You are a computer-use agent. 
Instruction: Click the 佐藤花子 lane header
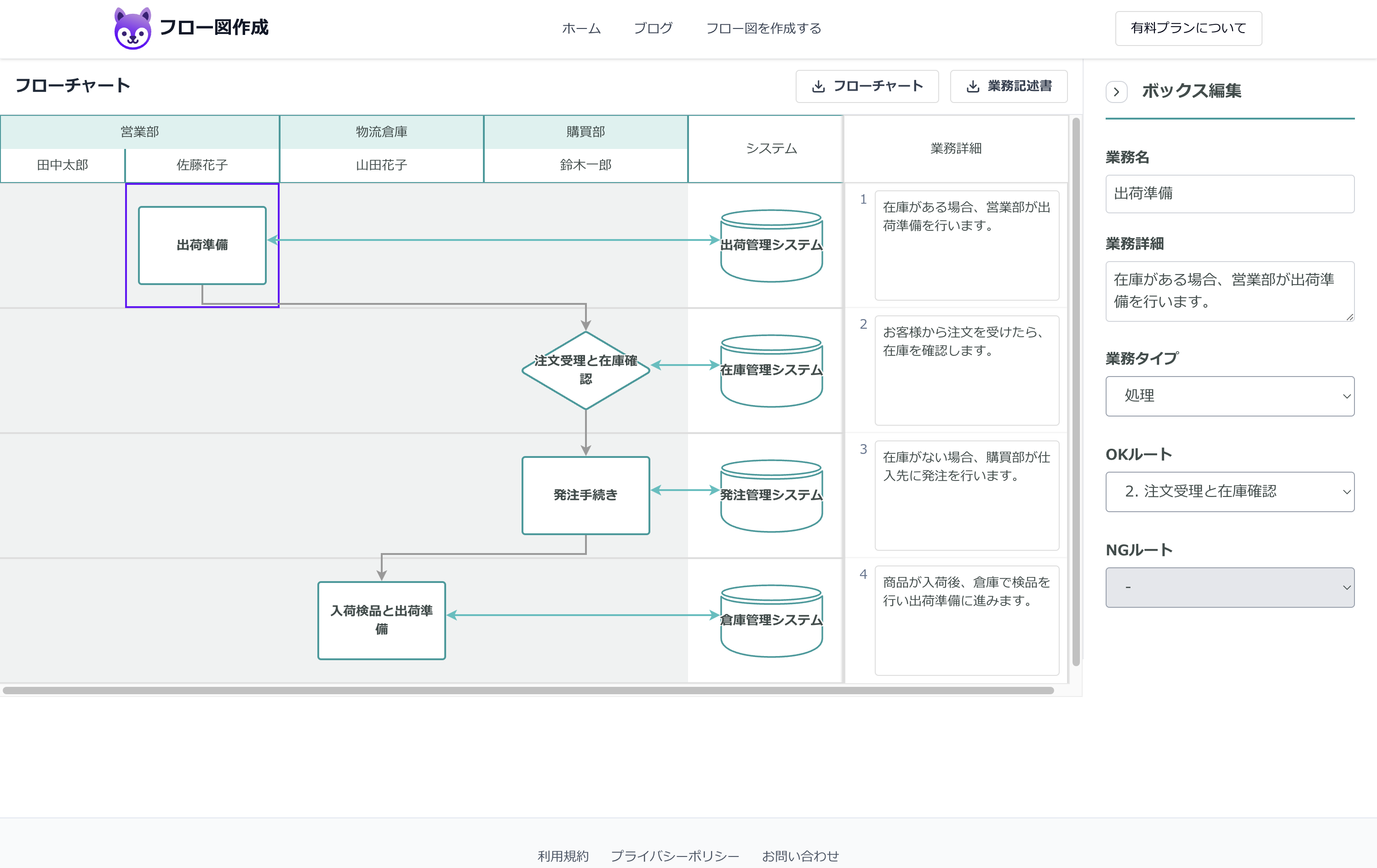point(202,165)
